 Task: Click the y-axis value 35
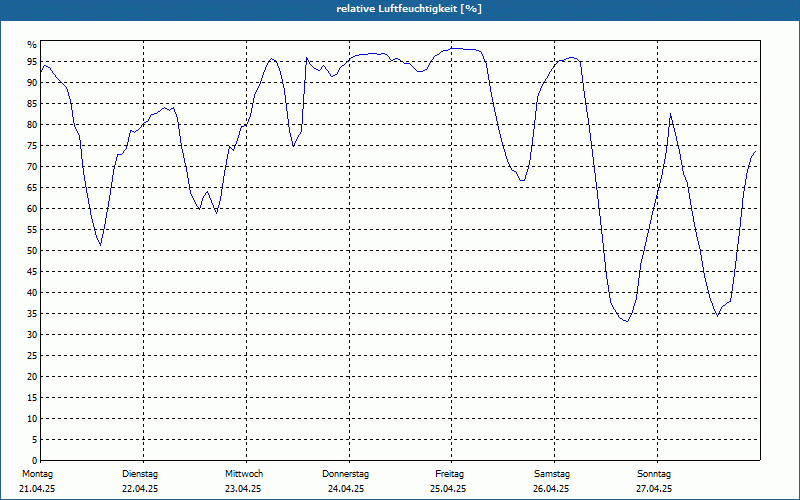32,314
